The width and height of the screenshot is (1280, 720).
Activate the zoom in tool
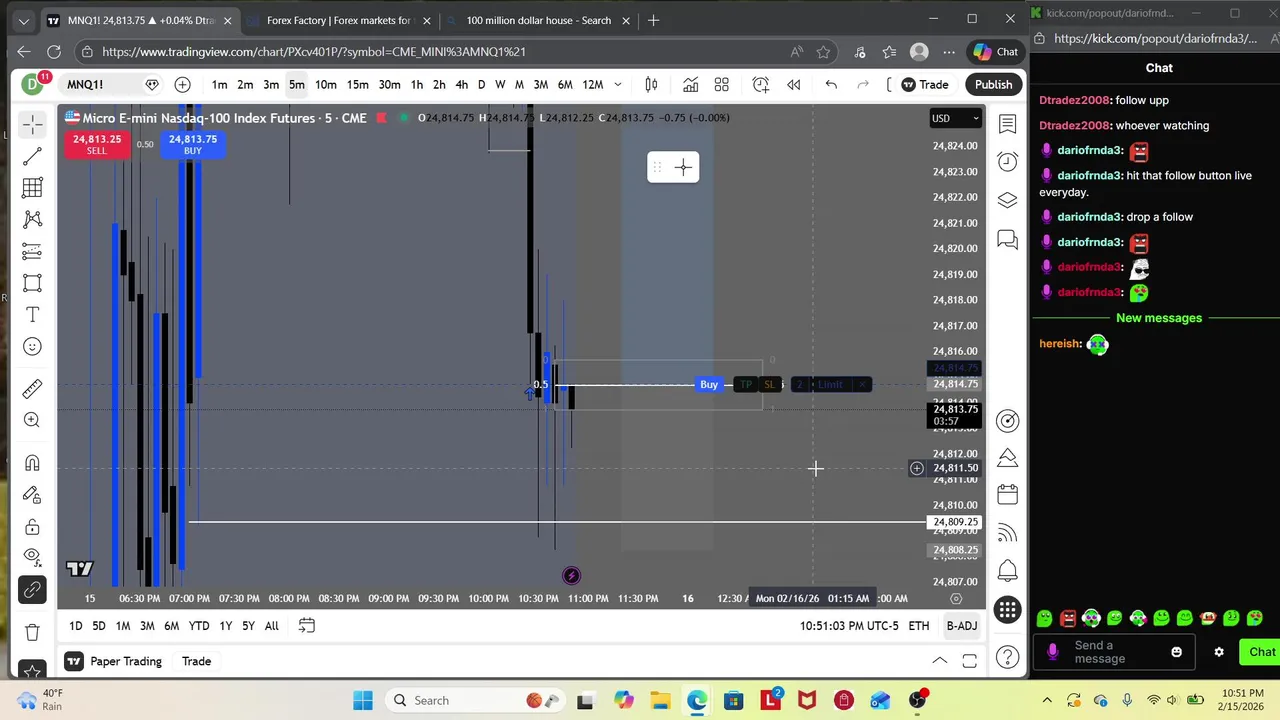[x=32, y=421]
